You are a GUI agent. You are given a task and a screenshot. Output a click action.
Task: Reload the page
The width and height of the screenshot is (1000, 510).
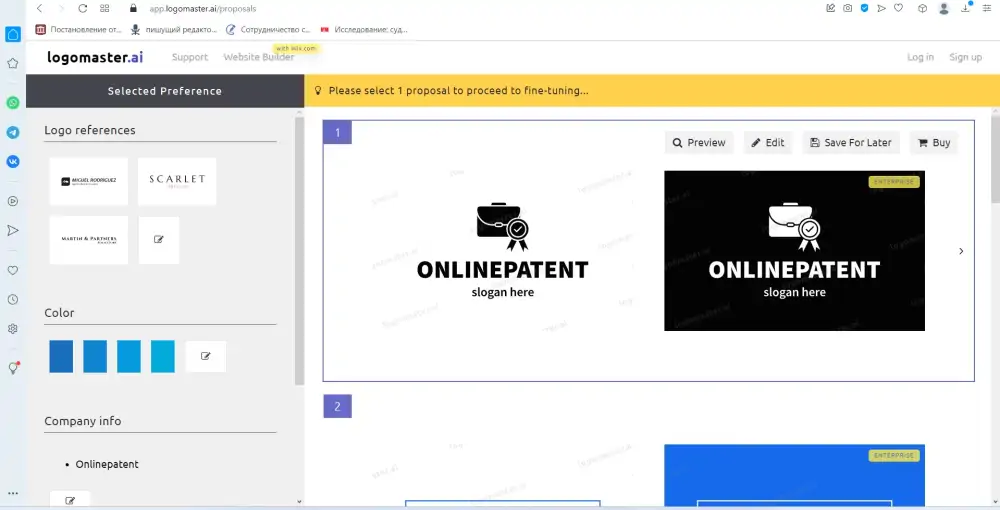(x=82, y=8)
